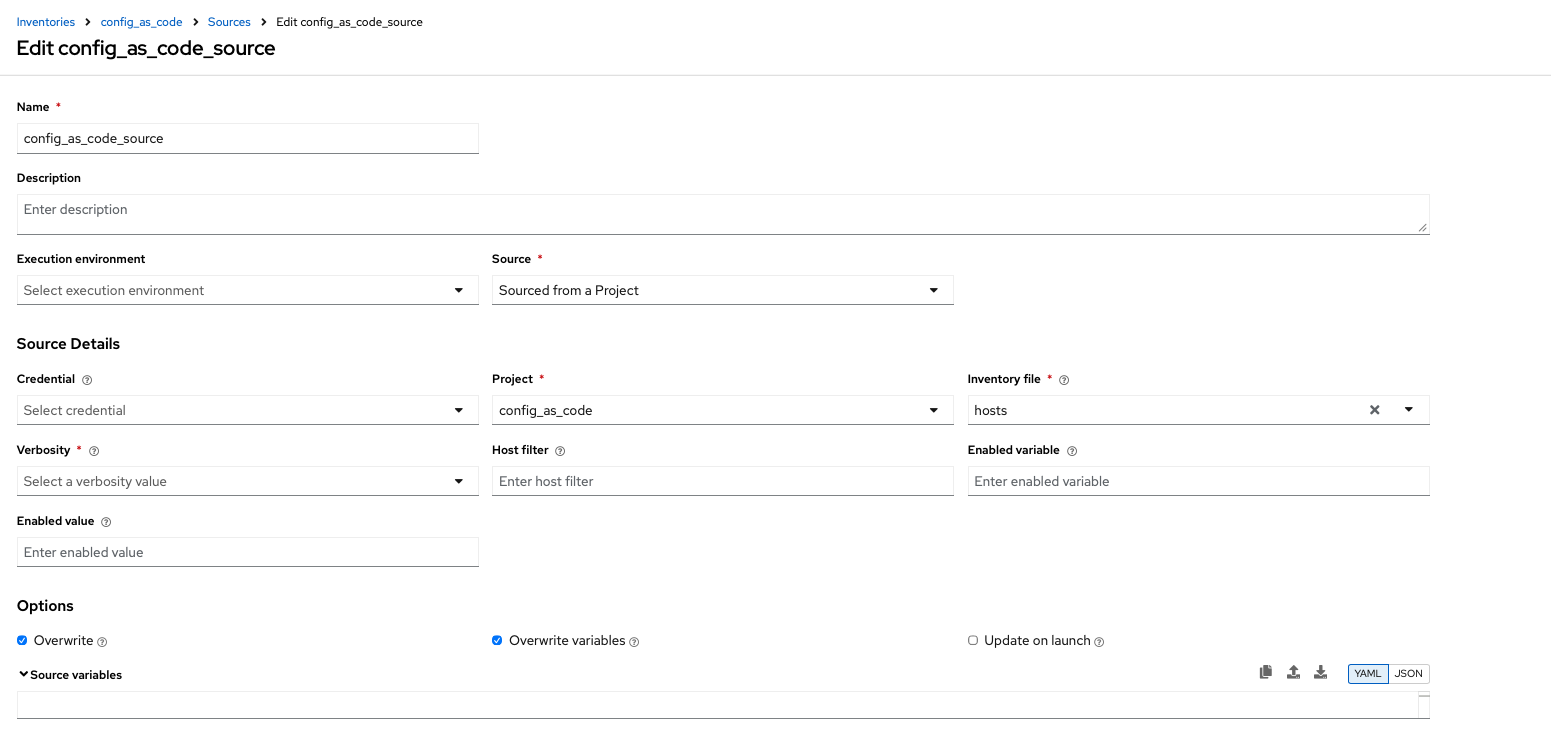Copy source variables to clipboard icon
The height and width of the screenshot is (748, 1551).
[x=1265, y=673]
